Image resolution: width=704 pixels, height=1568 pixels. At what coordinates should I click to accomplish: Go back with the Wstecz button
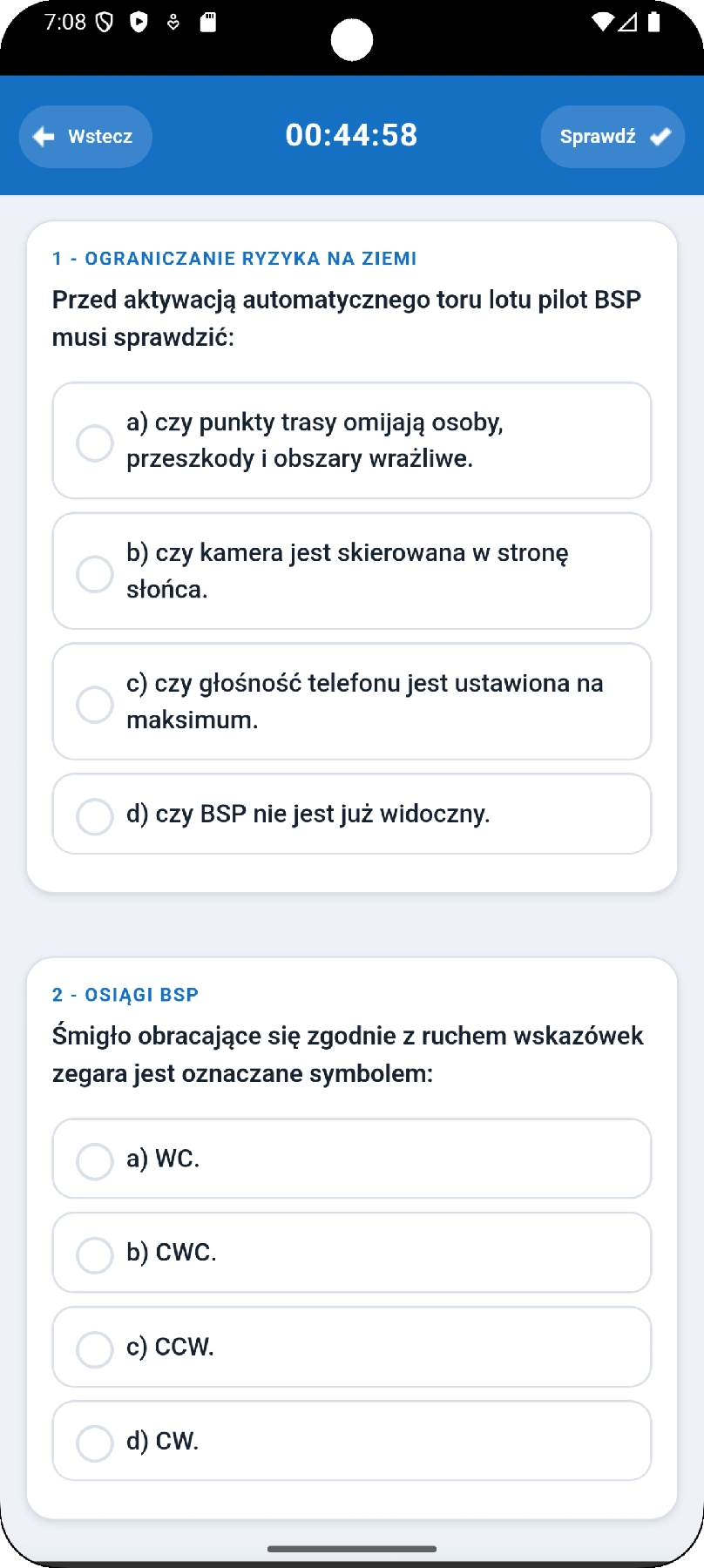[x=85, y=137]
